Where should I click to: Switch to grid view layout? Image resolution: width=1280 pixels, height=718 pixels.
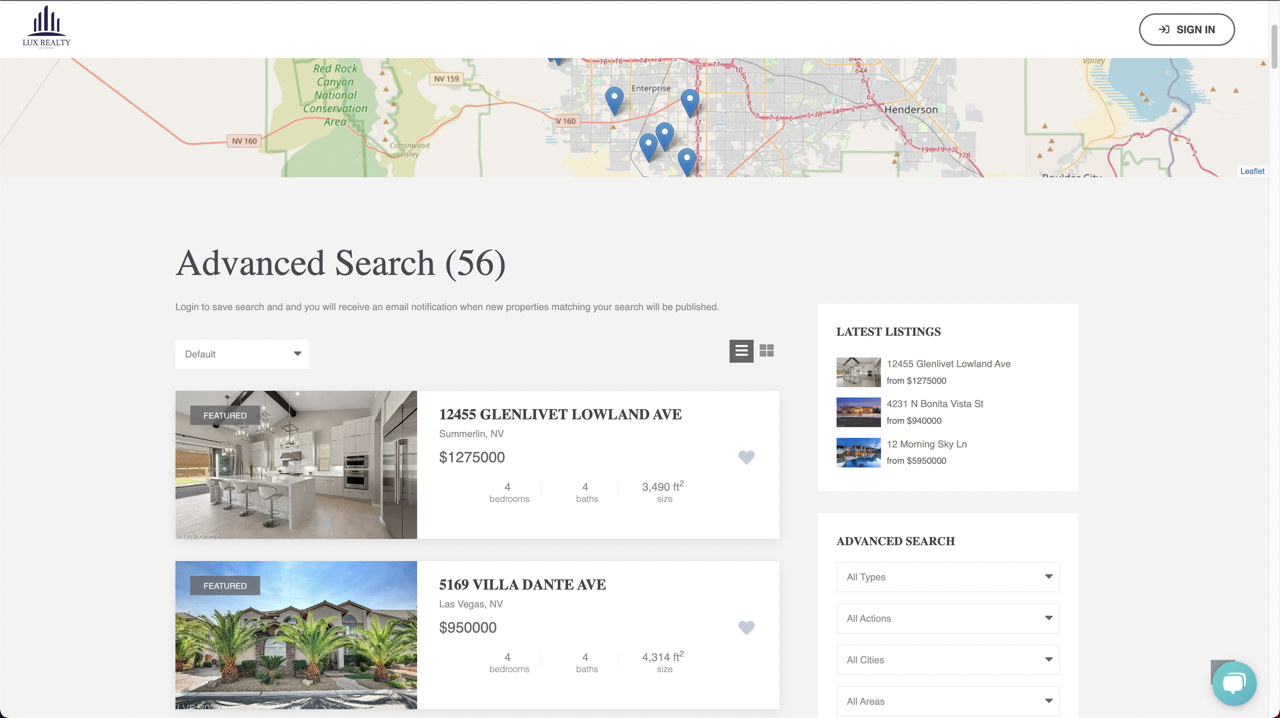coord(767,351)
